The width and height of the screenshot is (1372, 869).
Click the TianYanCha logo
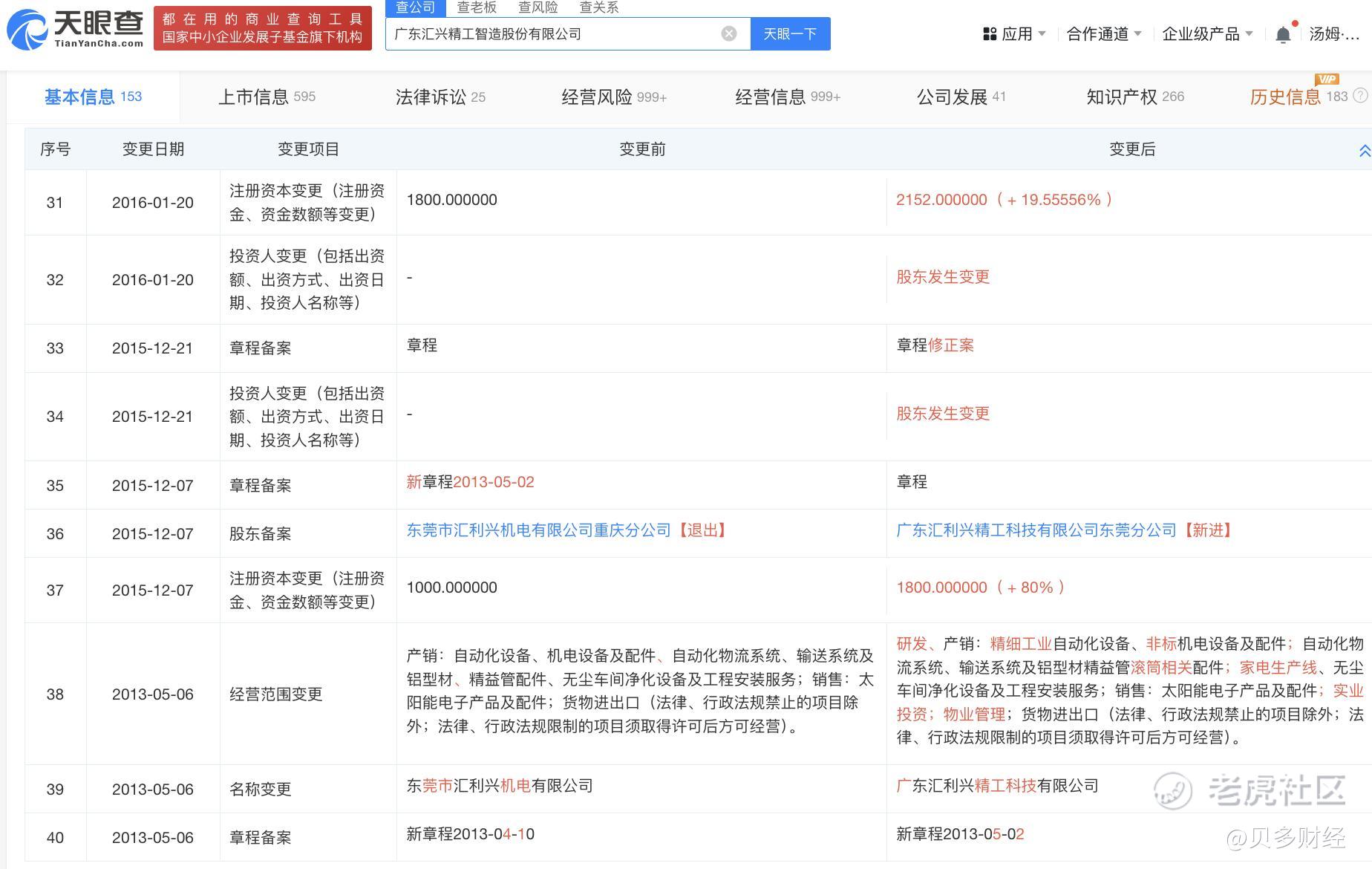click(74, 28)
